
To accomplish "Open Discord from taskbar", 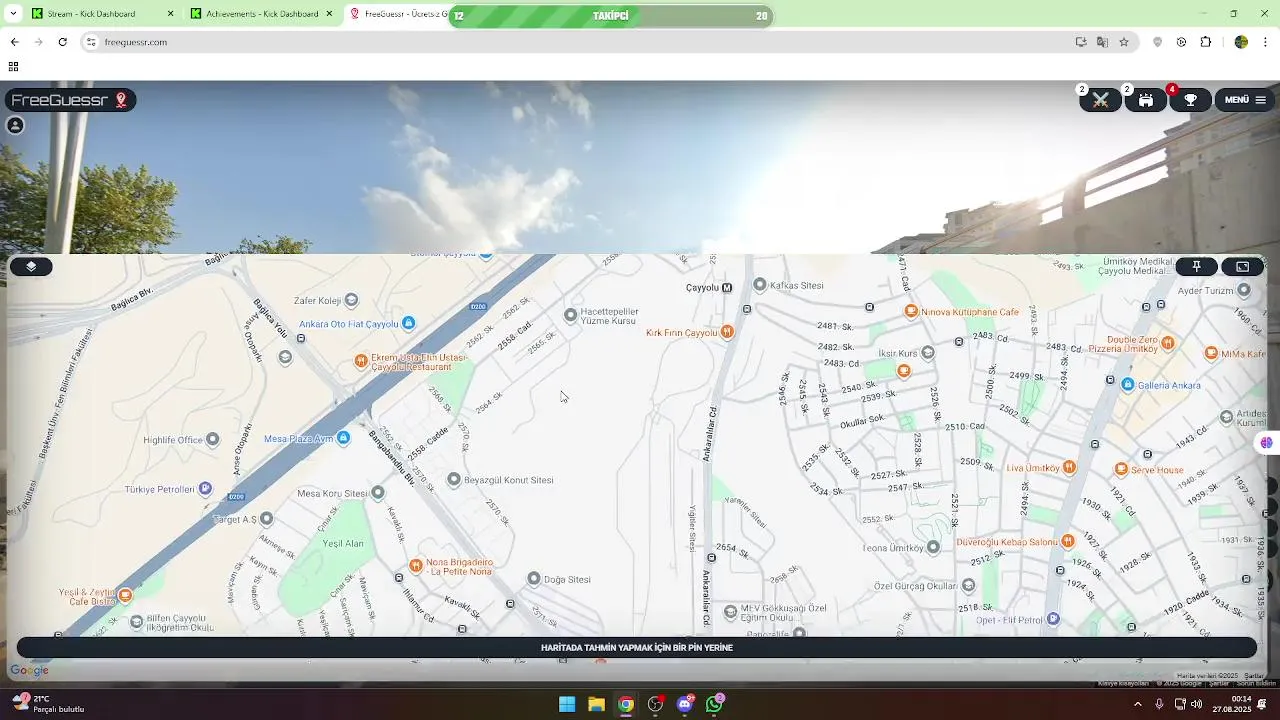I will (x=685, y=704).
